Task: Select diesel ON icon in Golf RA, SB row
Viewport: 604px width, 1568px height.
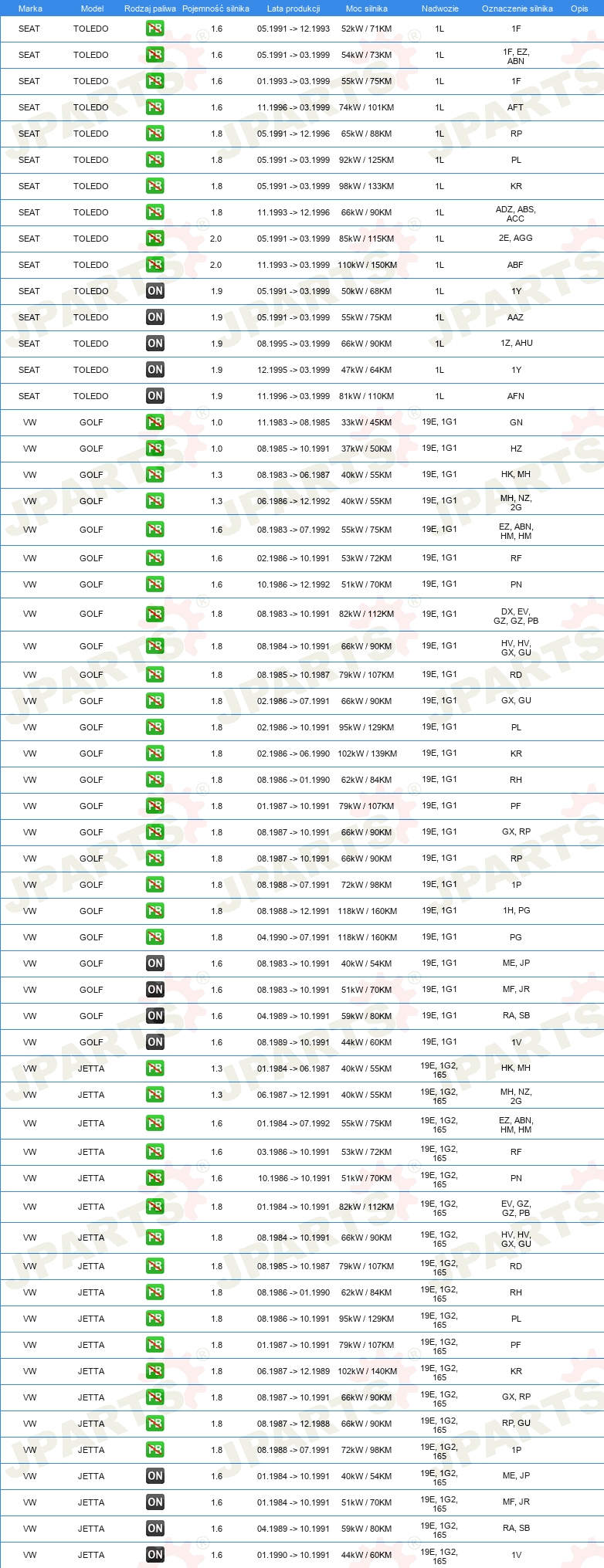Action: point(154,1016)
